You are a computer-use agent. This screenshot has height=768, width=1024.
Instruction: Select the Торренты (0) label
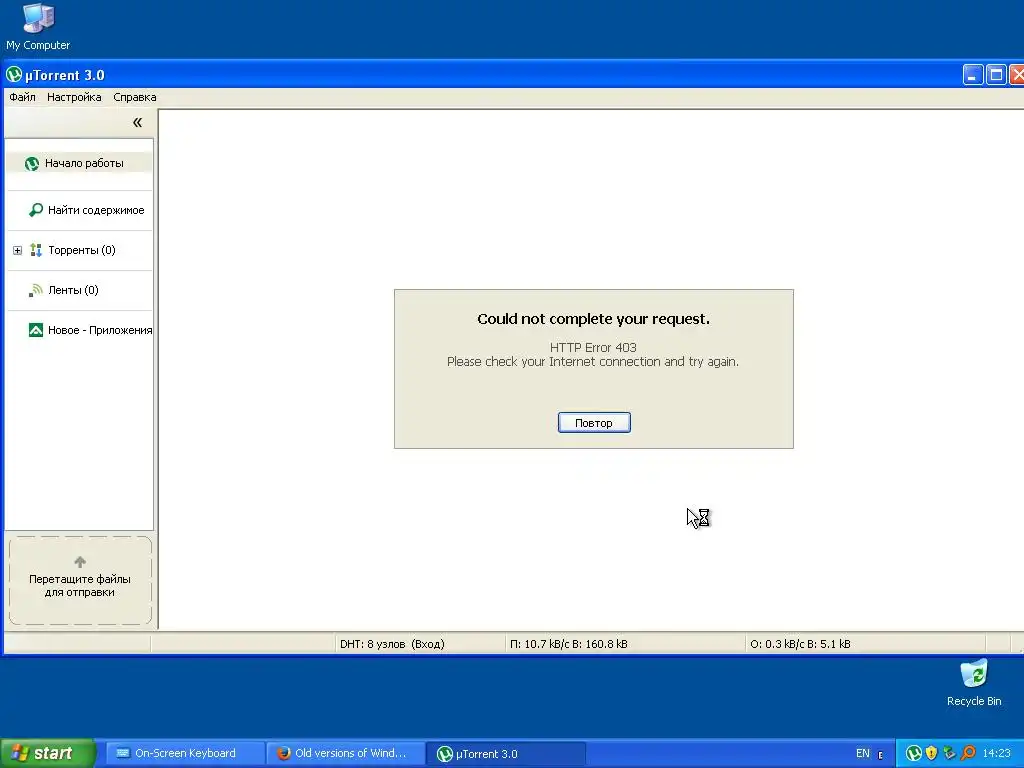click(x=82, y=250)
